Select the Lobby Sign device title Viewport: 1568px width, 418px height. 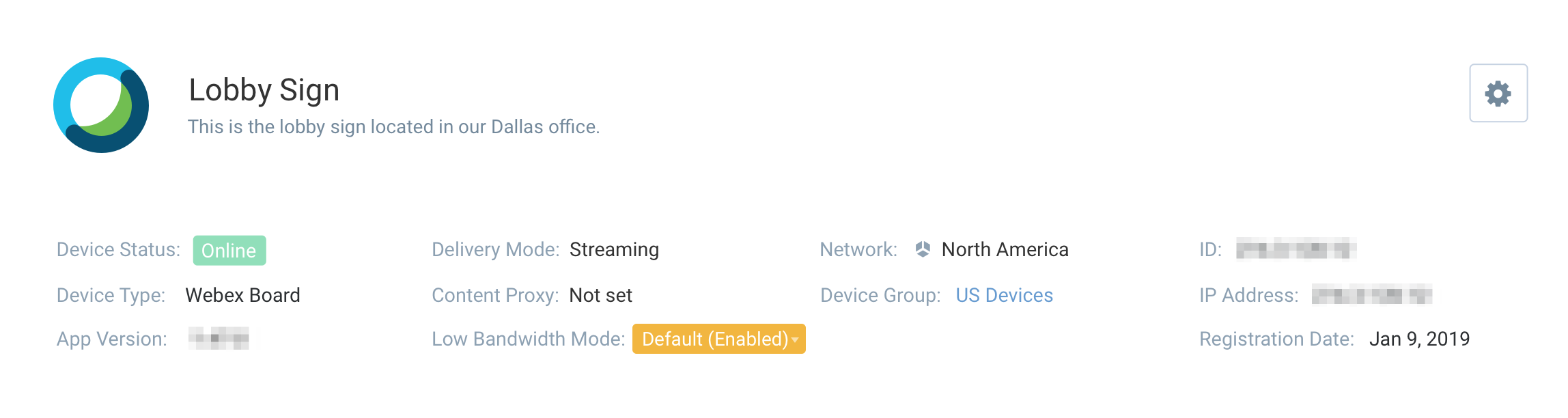pos(264,90)
